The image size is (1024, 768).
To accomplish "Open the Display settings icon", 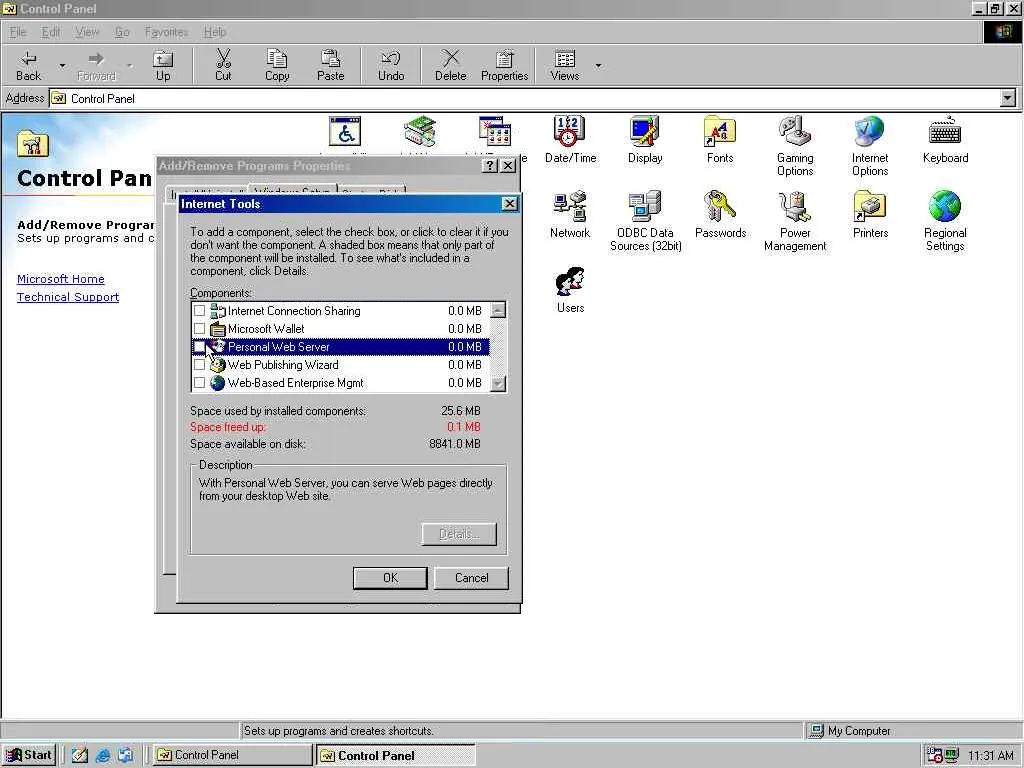I will click(x=645, y=140).
